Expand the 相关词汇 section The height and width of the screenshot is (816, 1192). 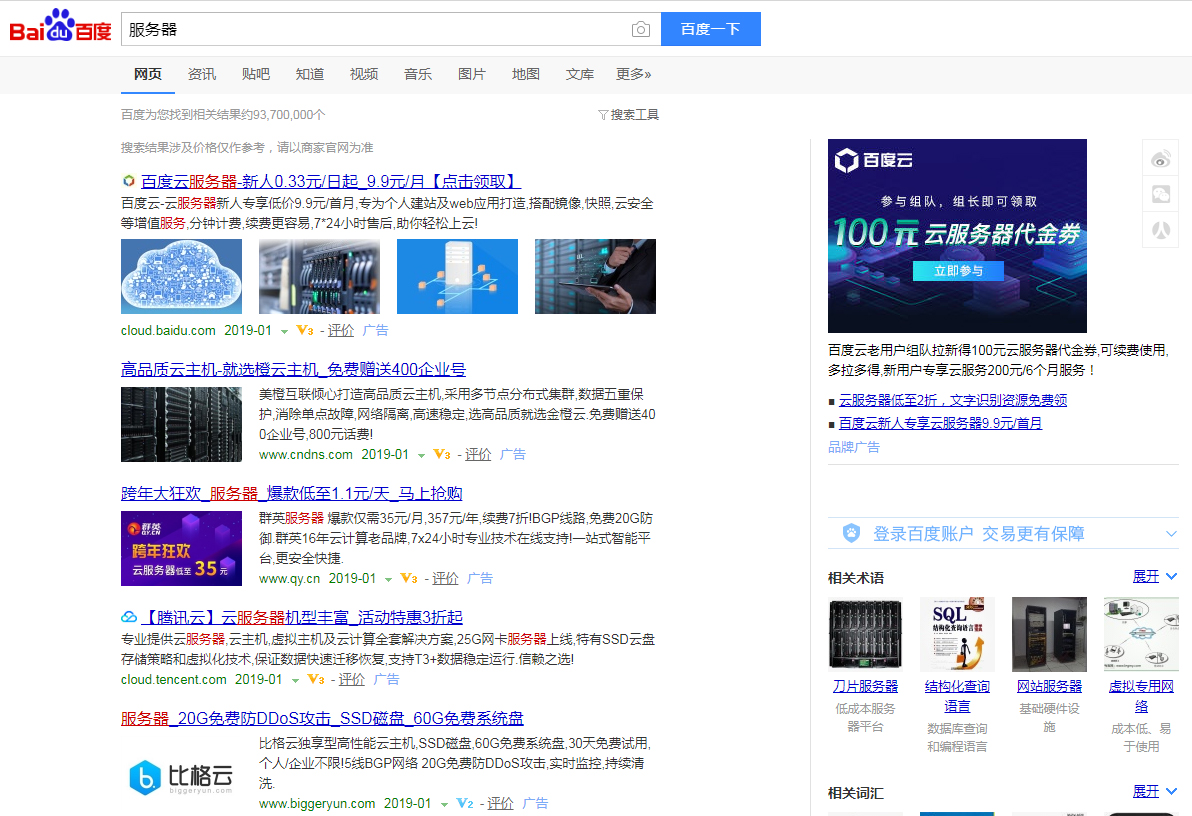[x=1155, y=792]
